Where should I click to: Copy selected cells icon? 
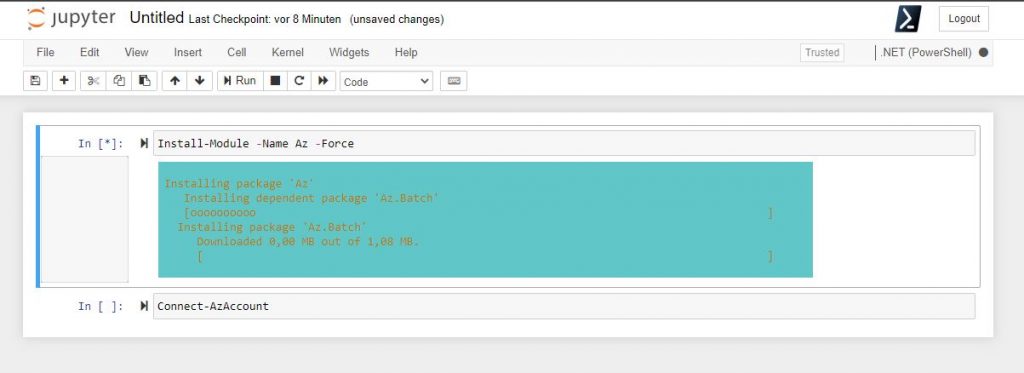[119, 81]
